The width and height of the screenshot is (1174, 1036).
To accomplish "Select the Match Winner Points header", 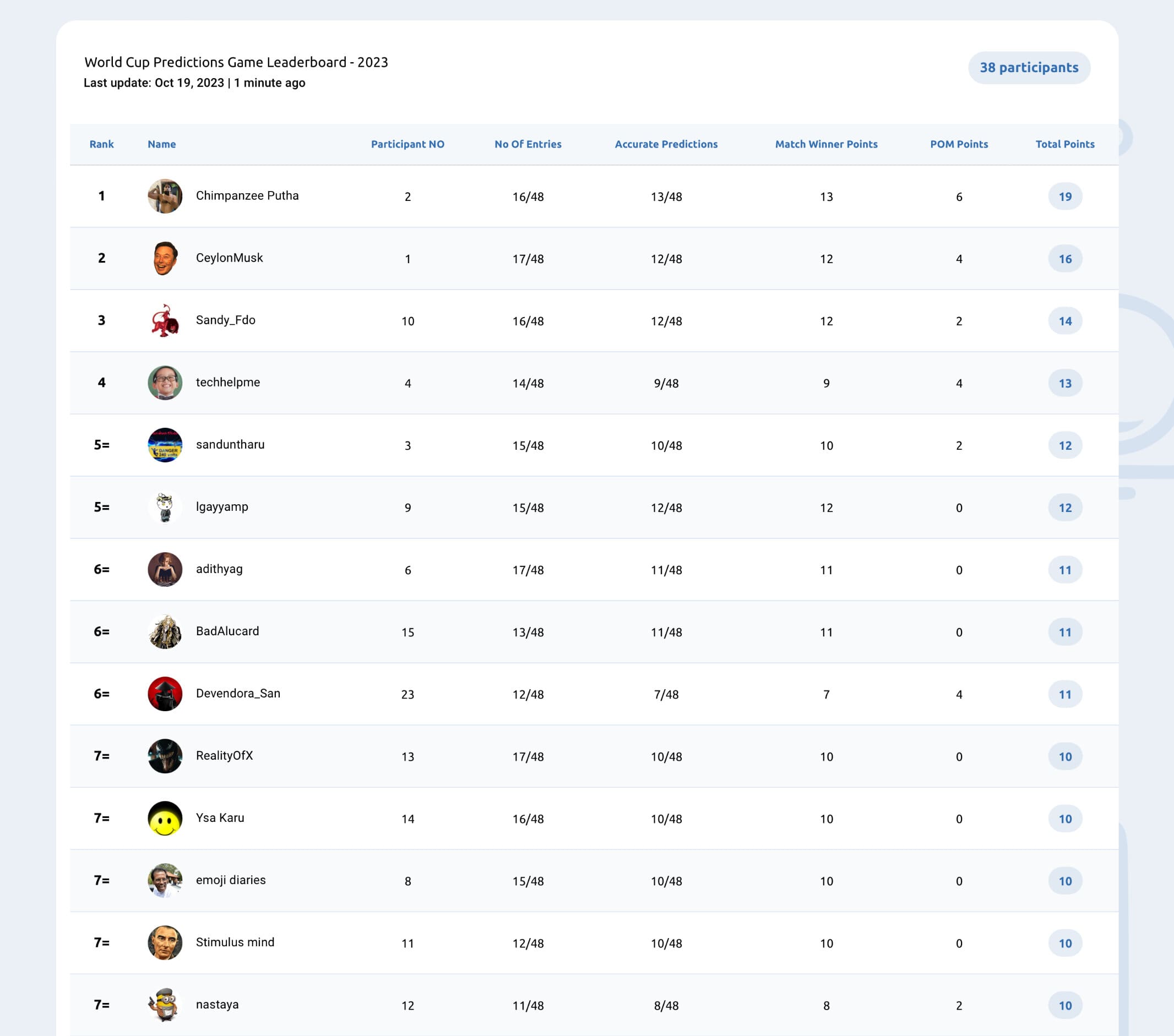I will [x=826, y=144].
